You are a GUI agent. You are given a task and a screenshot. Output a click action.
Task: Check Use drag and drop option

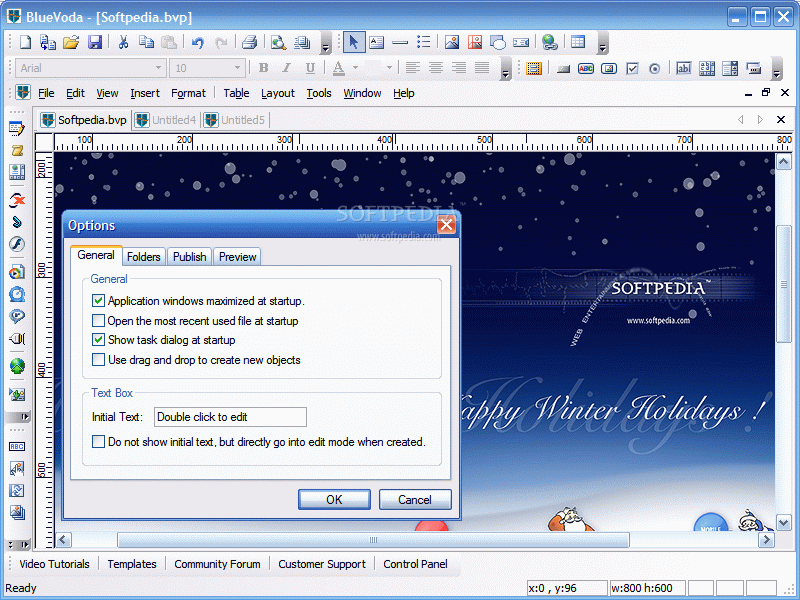click(98, 360)
